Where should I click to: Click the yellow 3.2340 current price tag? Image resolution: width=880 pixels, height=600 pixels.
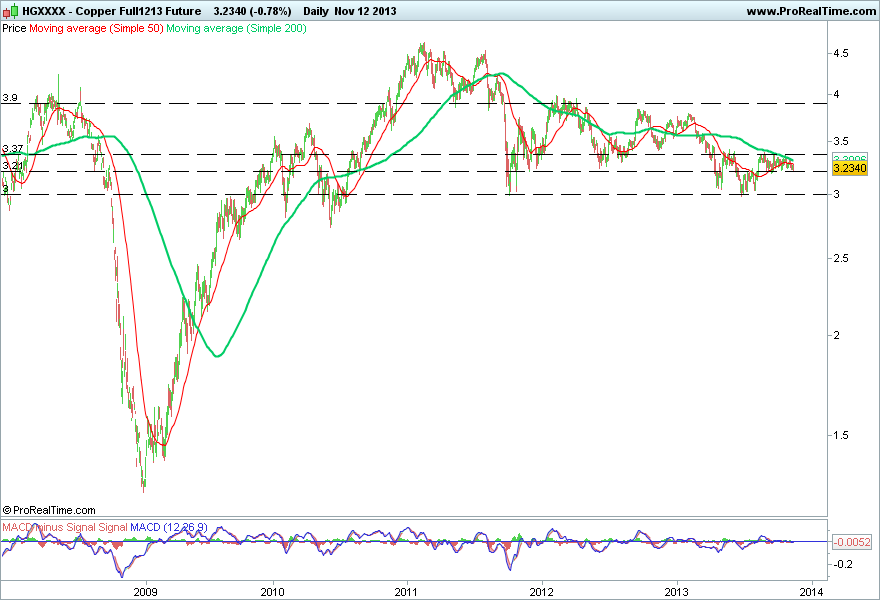(x=850, y=168)
